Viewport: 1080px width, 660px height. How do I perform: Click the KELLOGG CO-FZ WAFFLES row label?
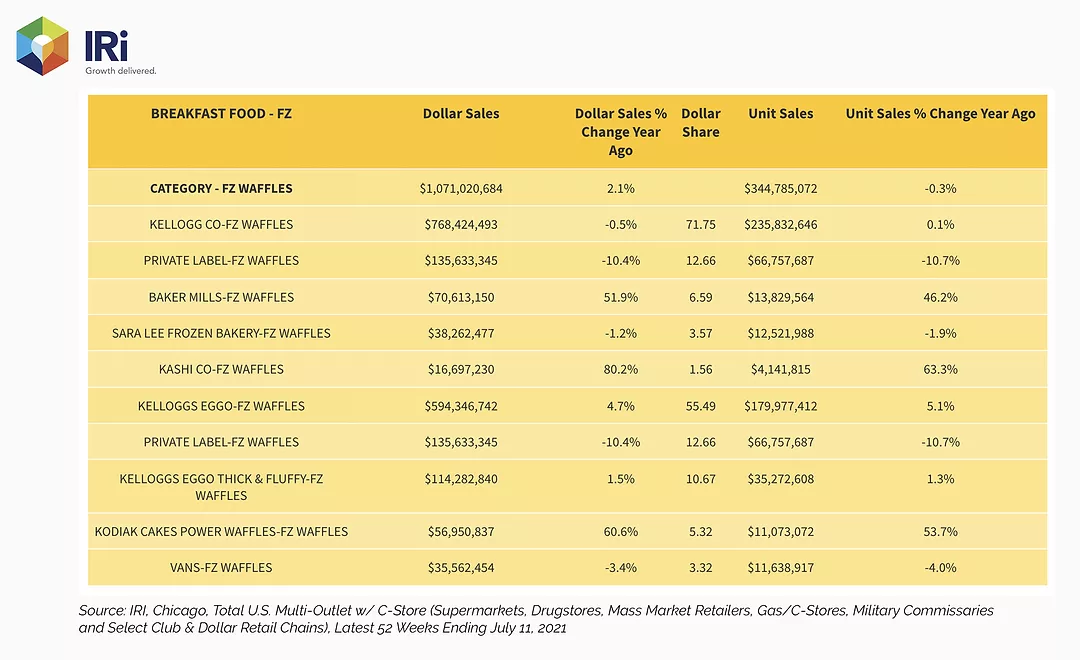tap(221, 225)
